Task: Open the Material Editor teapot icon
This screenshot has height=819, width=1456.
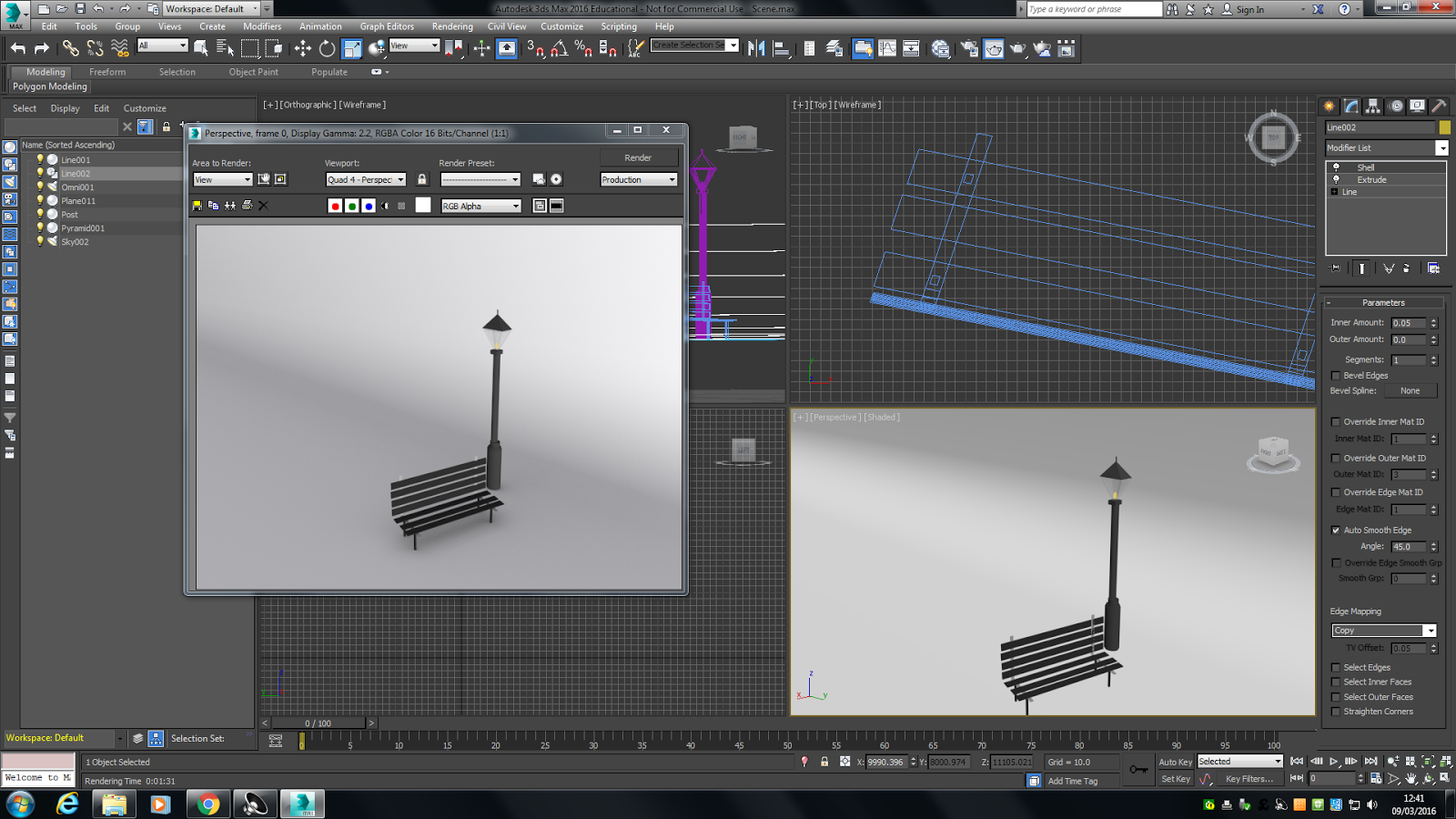Action: tap(941, 48)
